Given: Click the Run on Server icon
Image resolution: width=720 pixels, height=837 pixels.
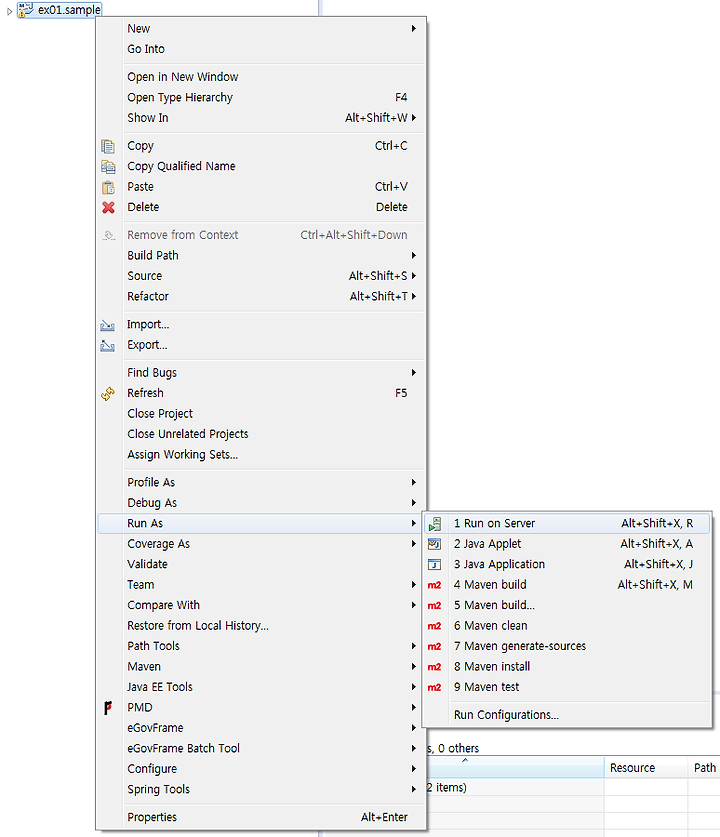Looking at the screenshot, I should tap(435, 524).
